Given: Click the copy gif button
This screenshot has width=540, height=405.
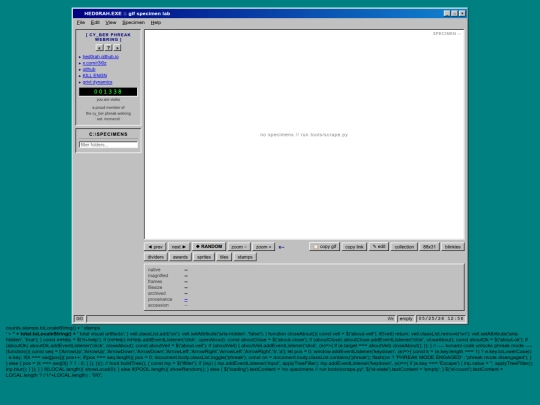Looking at the screenshot, I should point(324,247).
